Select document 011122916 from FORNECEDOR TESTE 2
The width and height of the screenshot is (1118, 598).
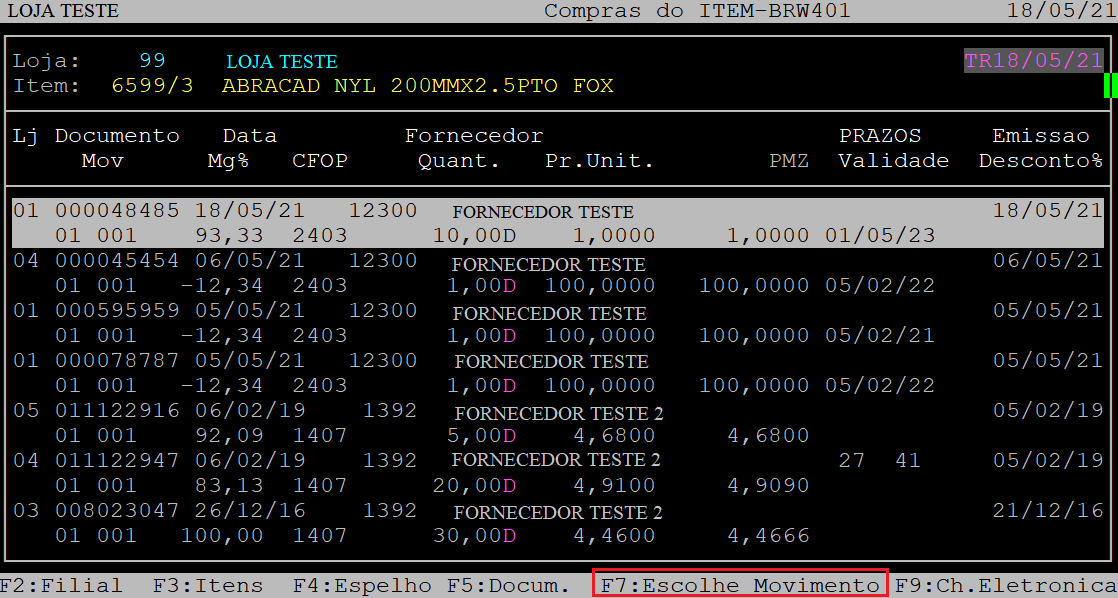tap(117, 411)
